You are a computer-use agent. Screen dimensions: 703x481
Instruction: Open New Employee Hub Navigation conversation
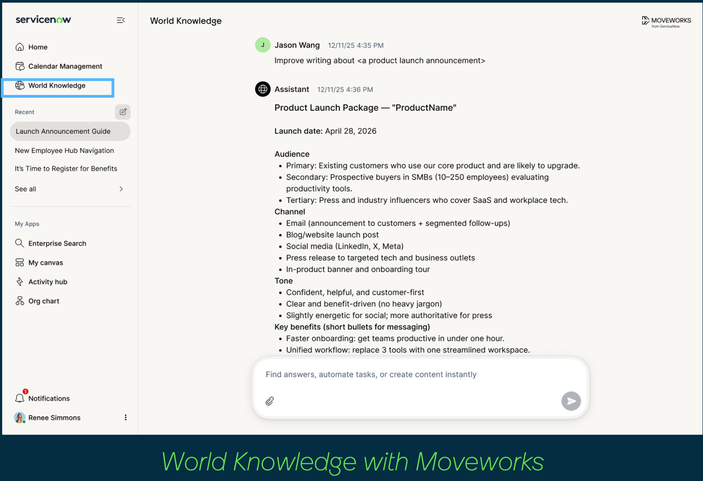coord(64,151)
